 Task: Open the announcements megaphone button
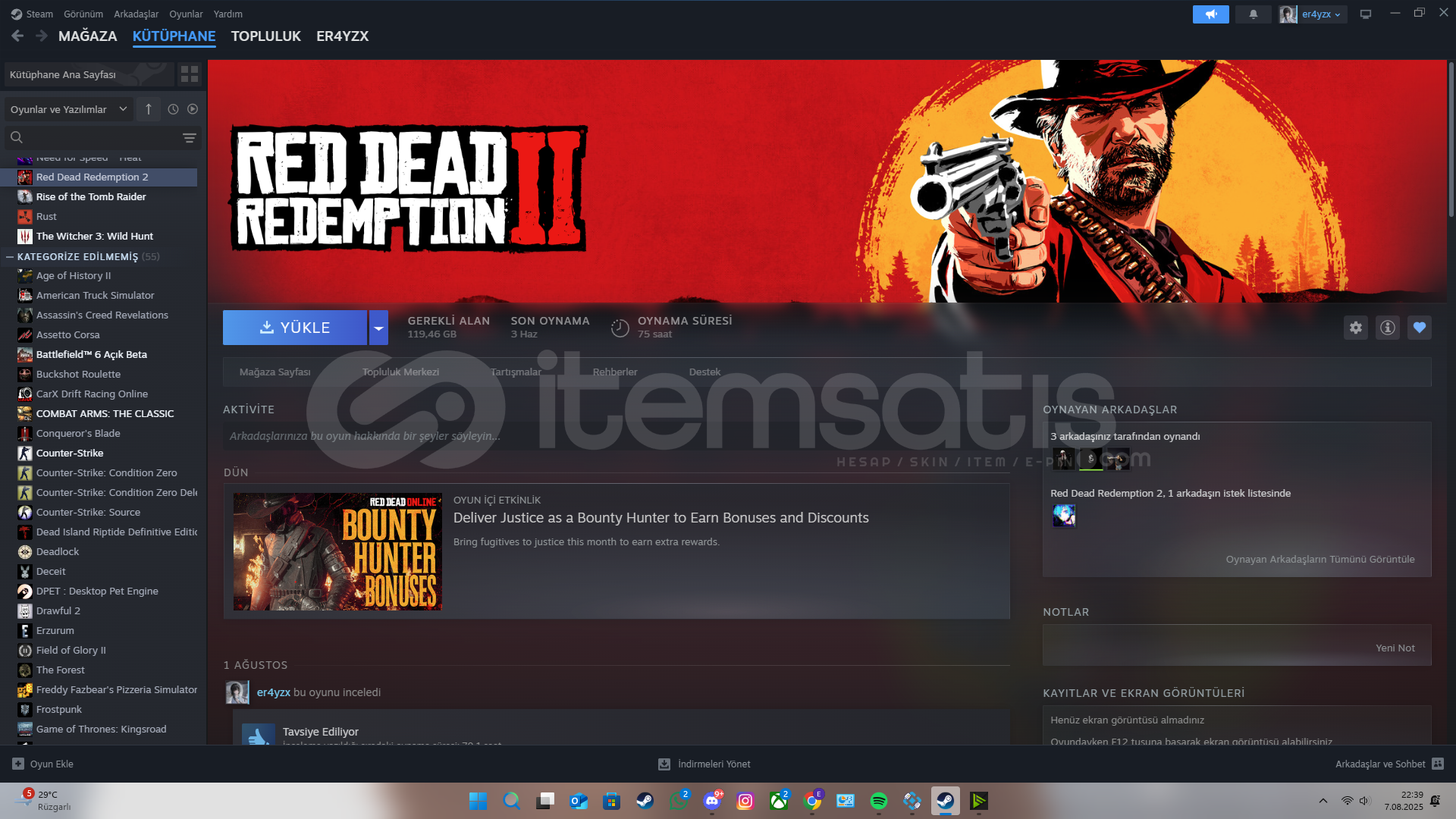click(1211, 14)
